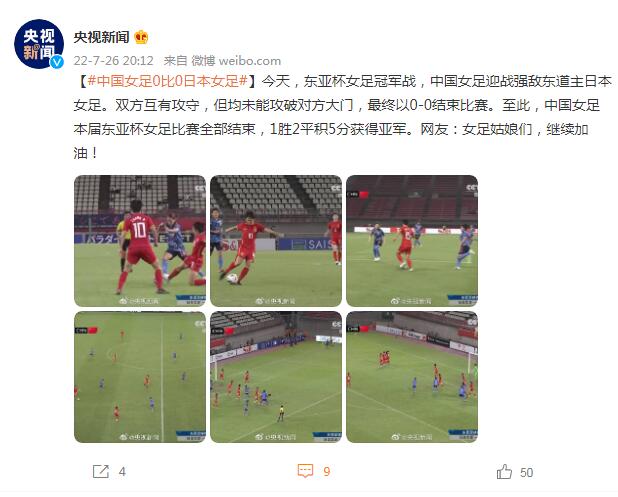Click the repost count 4

(x=122, y=472)
